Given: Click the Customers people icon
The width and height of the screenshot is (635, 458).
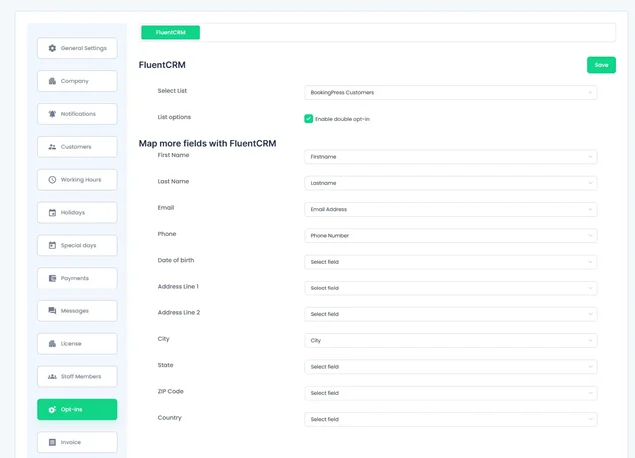Looking at the screenshot, I should [x=52, y=147].
